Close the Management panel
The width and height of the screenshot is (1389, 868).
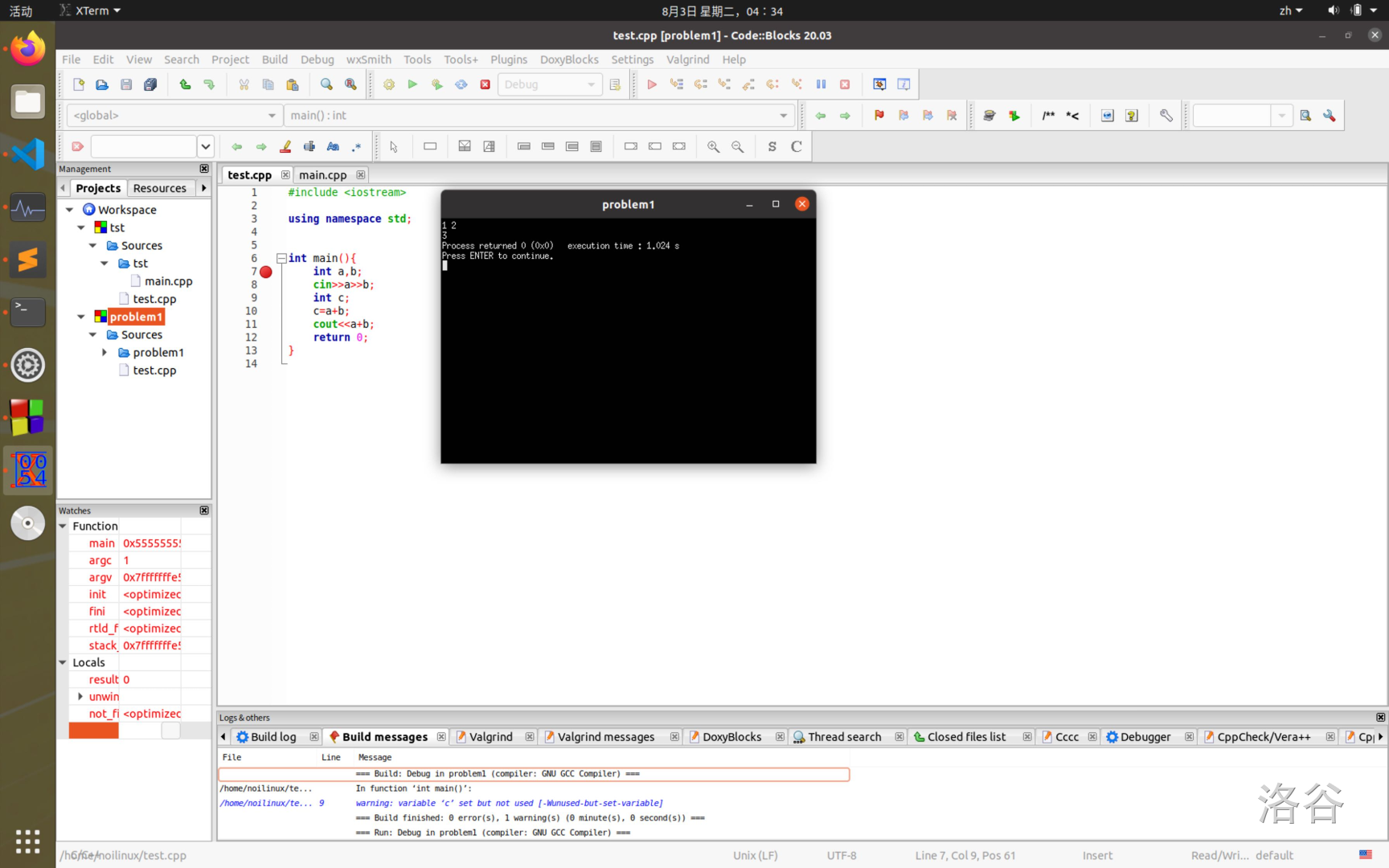tap(204, 169)
